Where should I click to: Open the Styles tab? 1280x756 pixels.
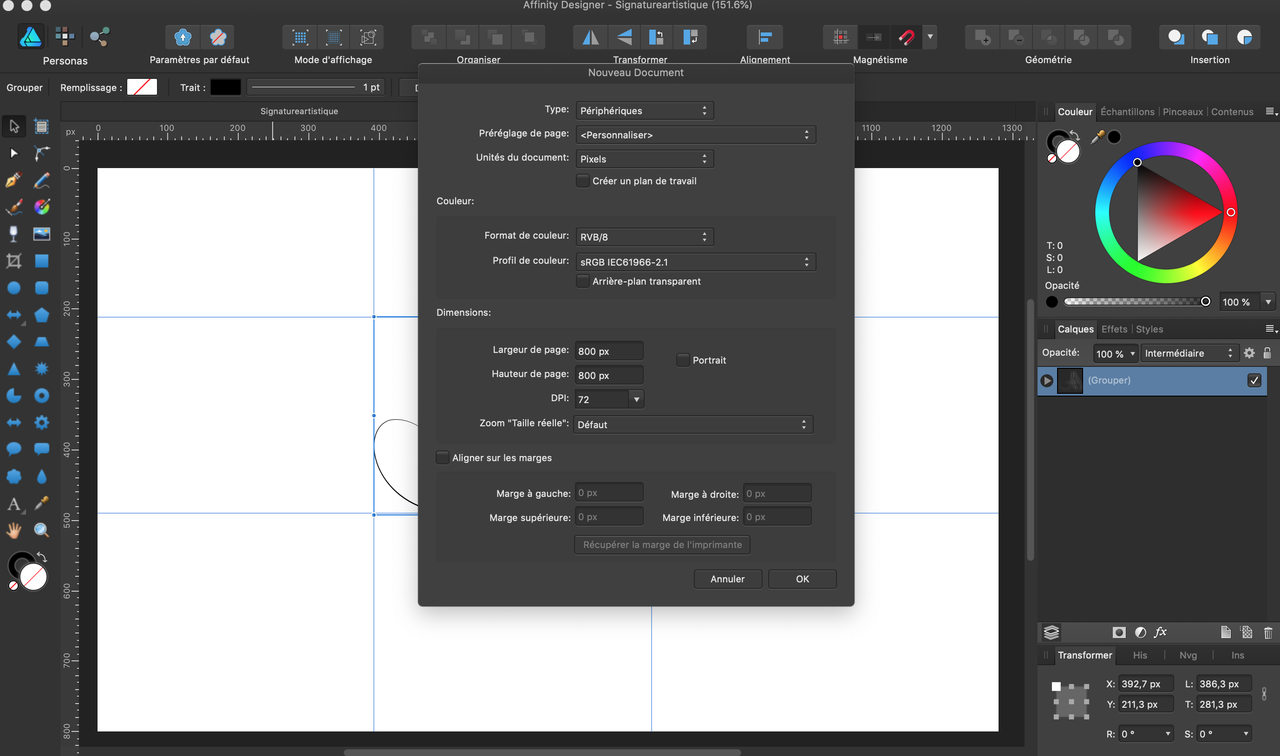[x=1150, y=329]
